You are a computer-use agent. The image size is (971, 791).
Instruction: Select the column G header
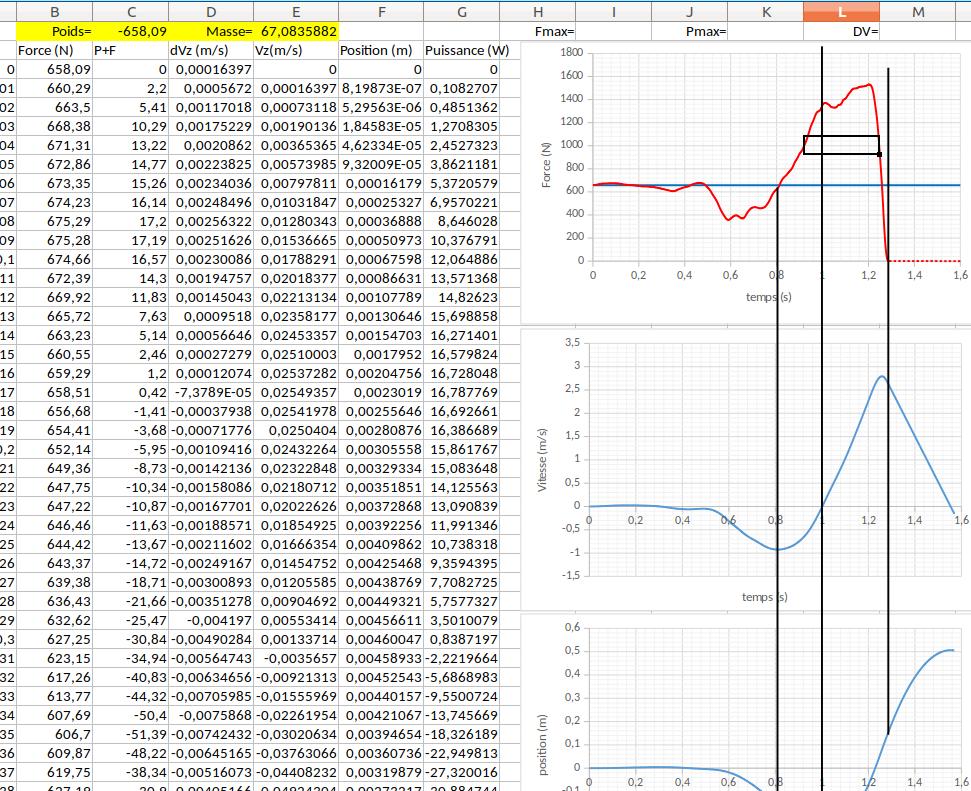click(x=461, y=12)
